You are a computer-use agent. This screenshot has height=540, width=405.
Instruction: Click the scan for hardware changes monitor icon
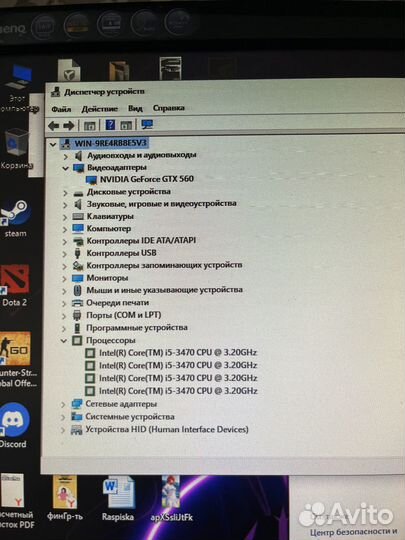[x=147, y=124]
